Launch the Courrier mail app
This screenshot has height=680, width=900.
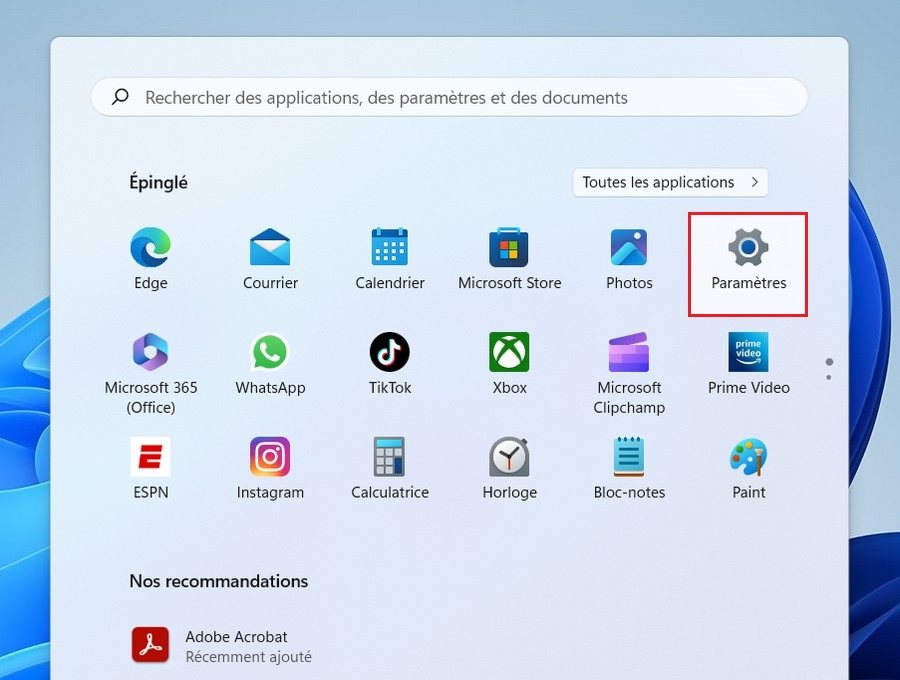(270, 259)
